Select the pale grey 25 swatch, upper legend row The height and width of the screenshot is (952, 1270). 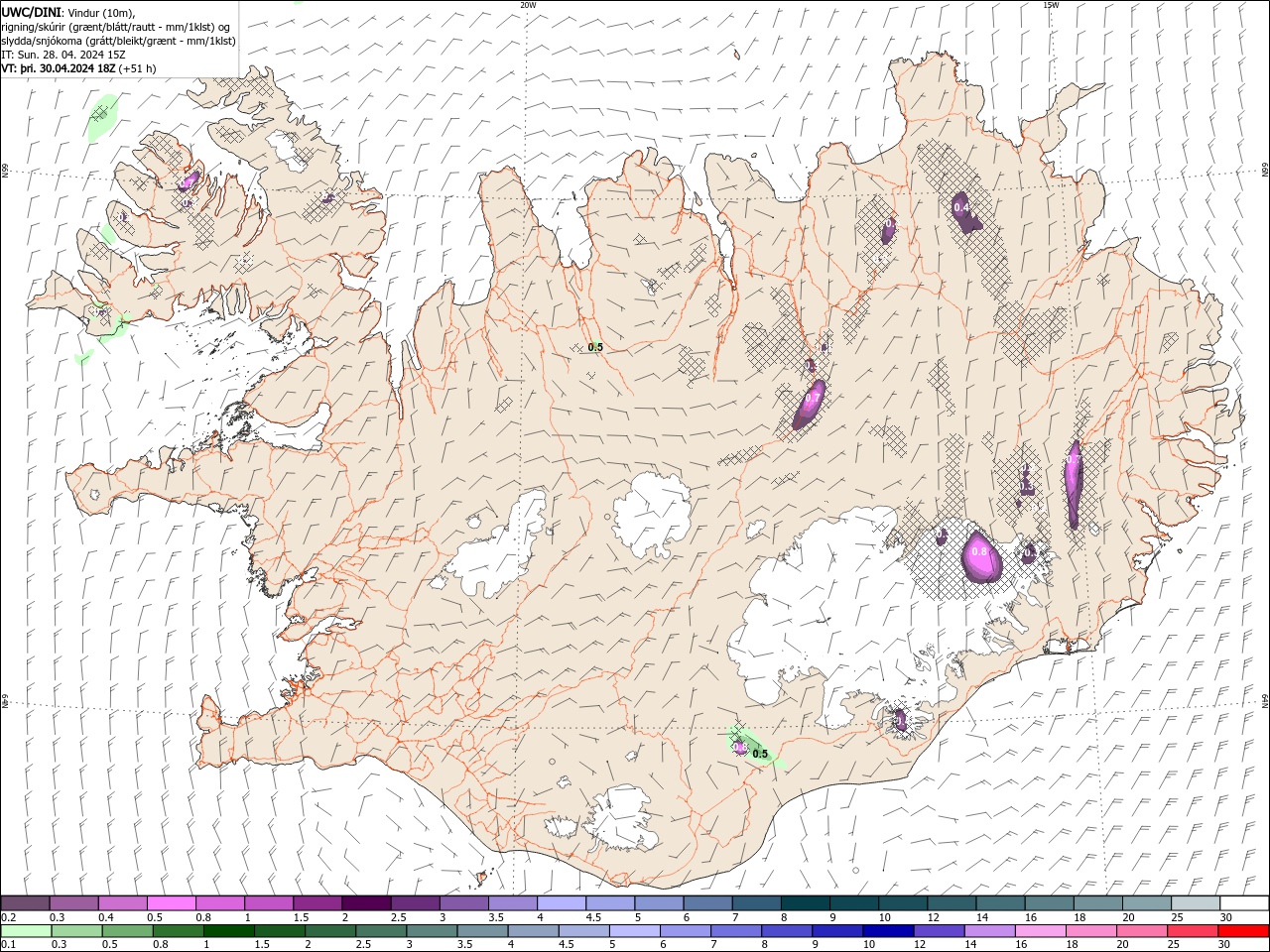pos(1196,903)
